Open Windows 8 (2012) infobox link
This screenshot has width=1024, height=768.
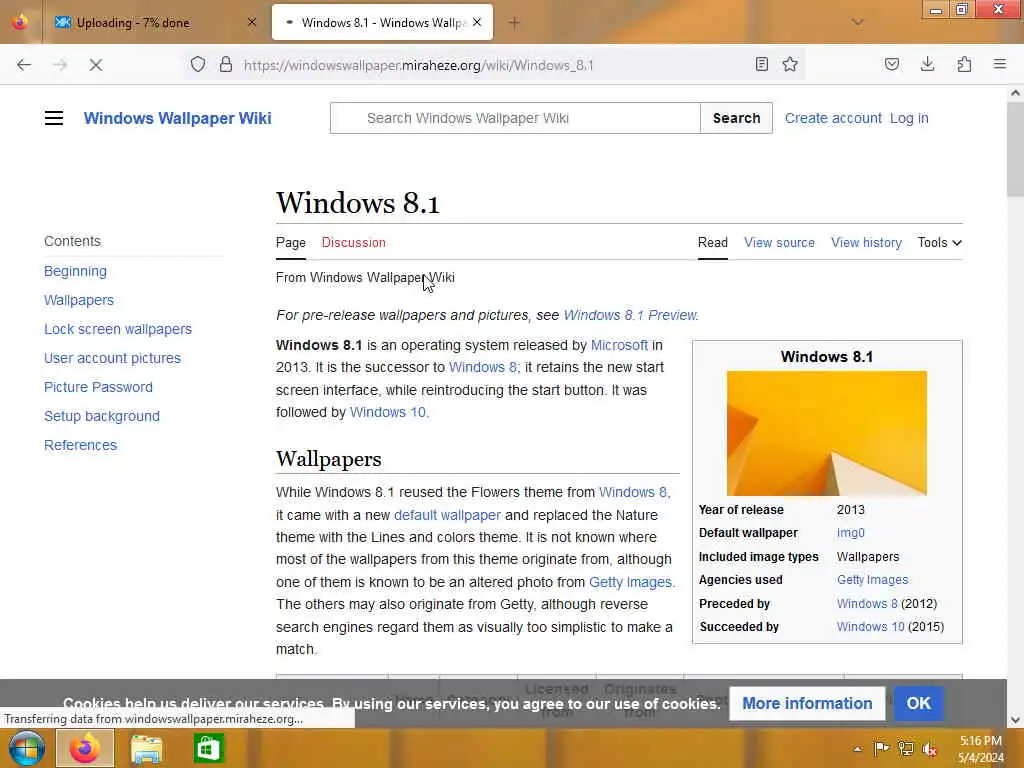click(867, 603)
